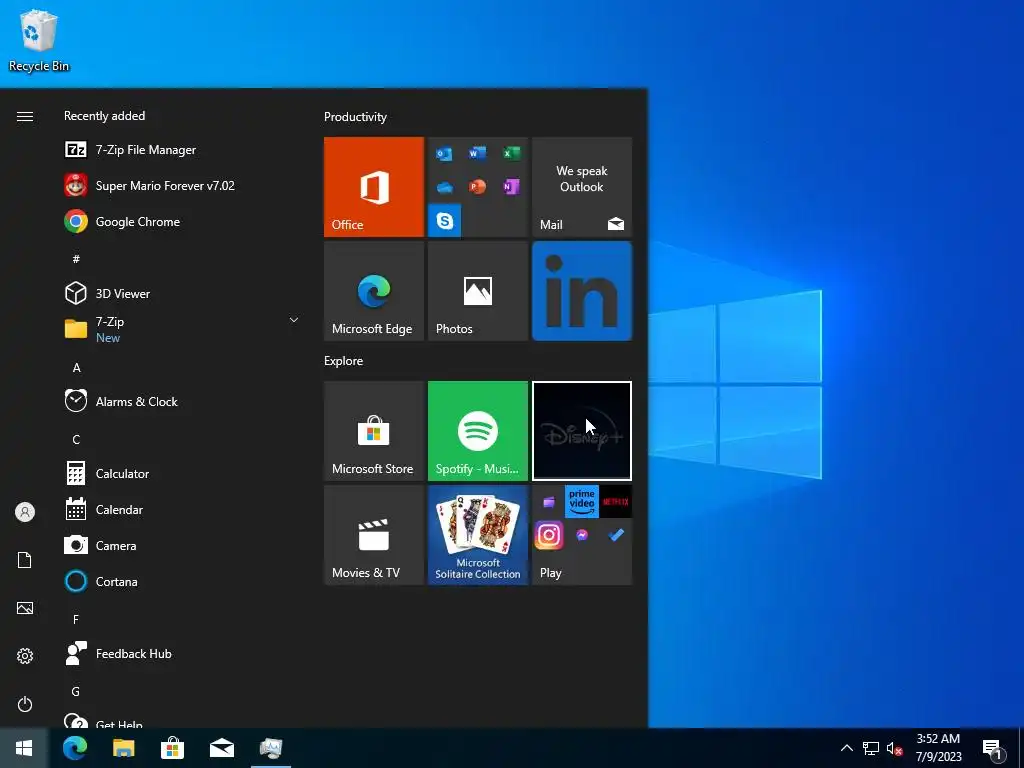Image resolution: width=1024 pixels, height=768 pixels.
Task: Click the PowerPoint icon in Office folder tile
Action: click(x=477, y=187)
